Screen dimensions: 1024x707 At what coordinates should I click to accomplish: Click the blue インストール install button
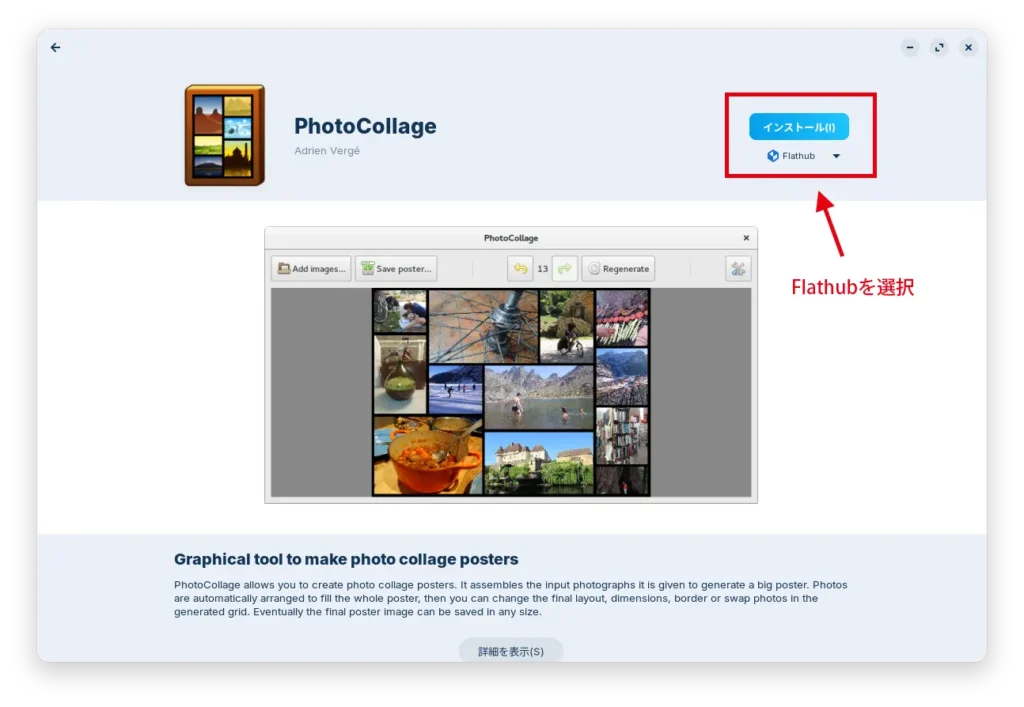[800, 126]
